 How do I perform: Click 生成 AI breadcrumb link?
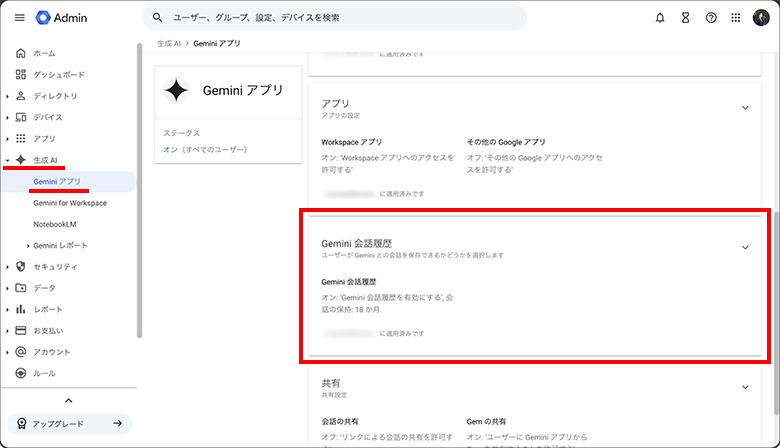(x=169, y=44)
